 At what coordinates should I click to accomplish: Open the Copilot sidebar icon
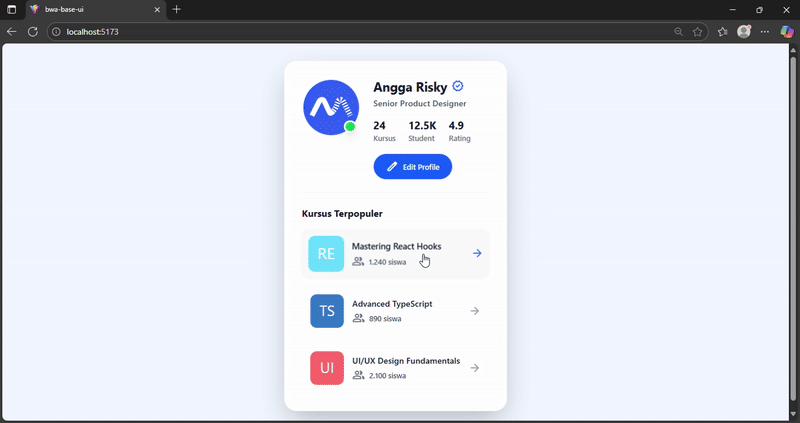787,32
